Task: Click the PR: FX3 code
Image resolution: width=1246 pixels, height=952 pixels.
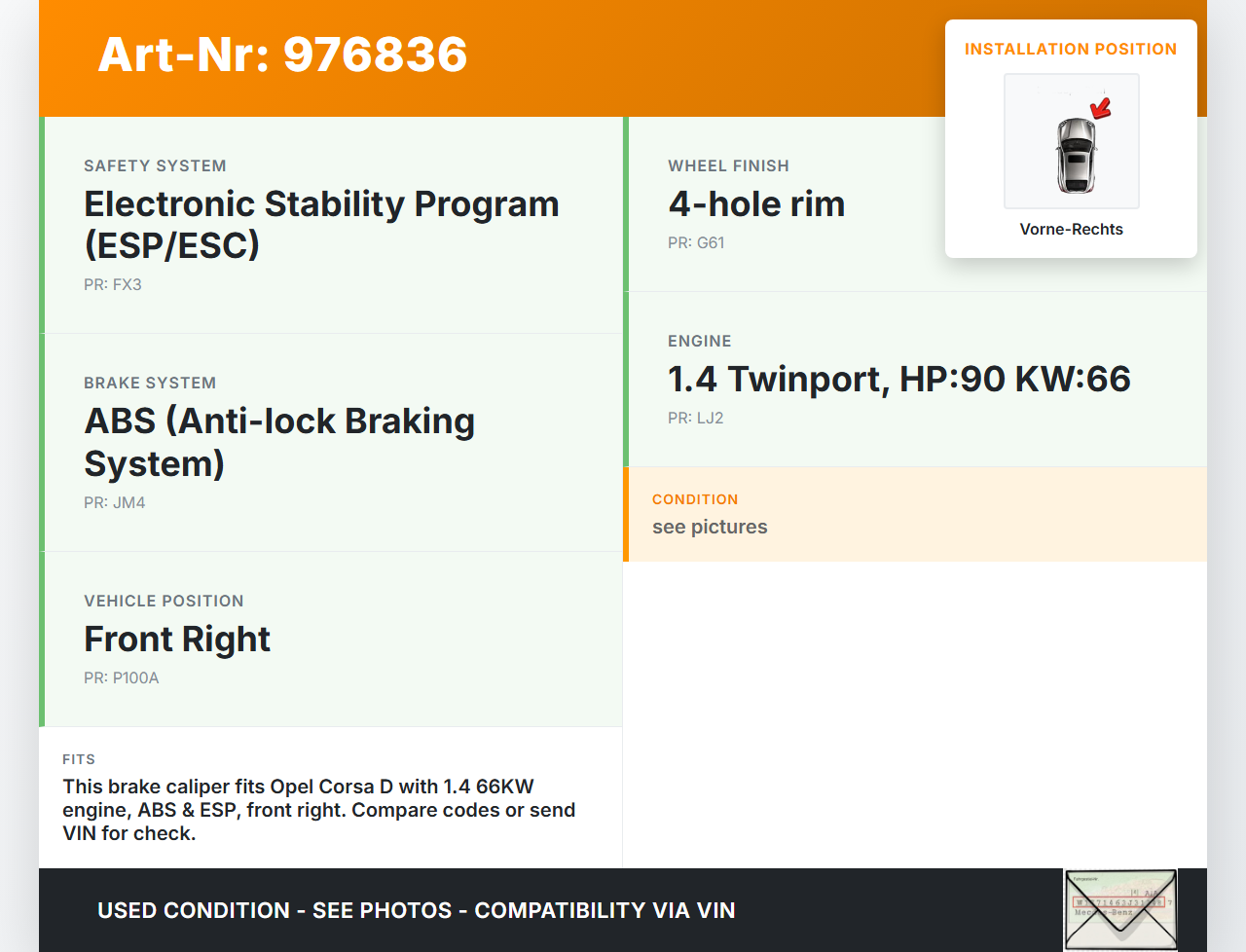Action: click(113, 285)
